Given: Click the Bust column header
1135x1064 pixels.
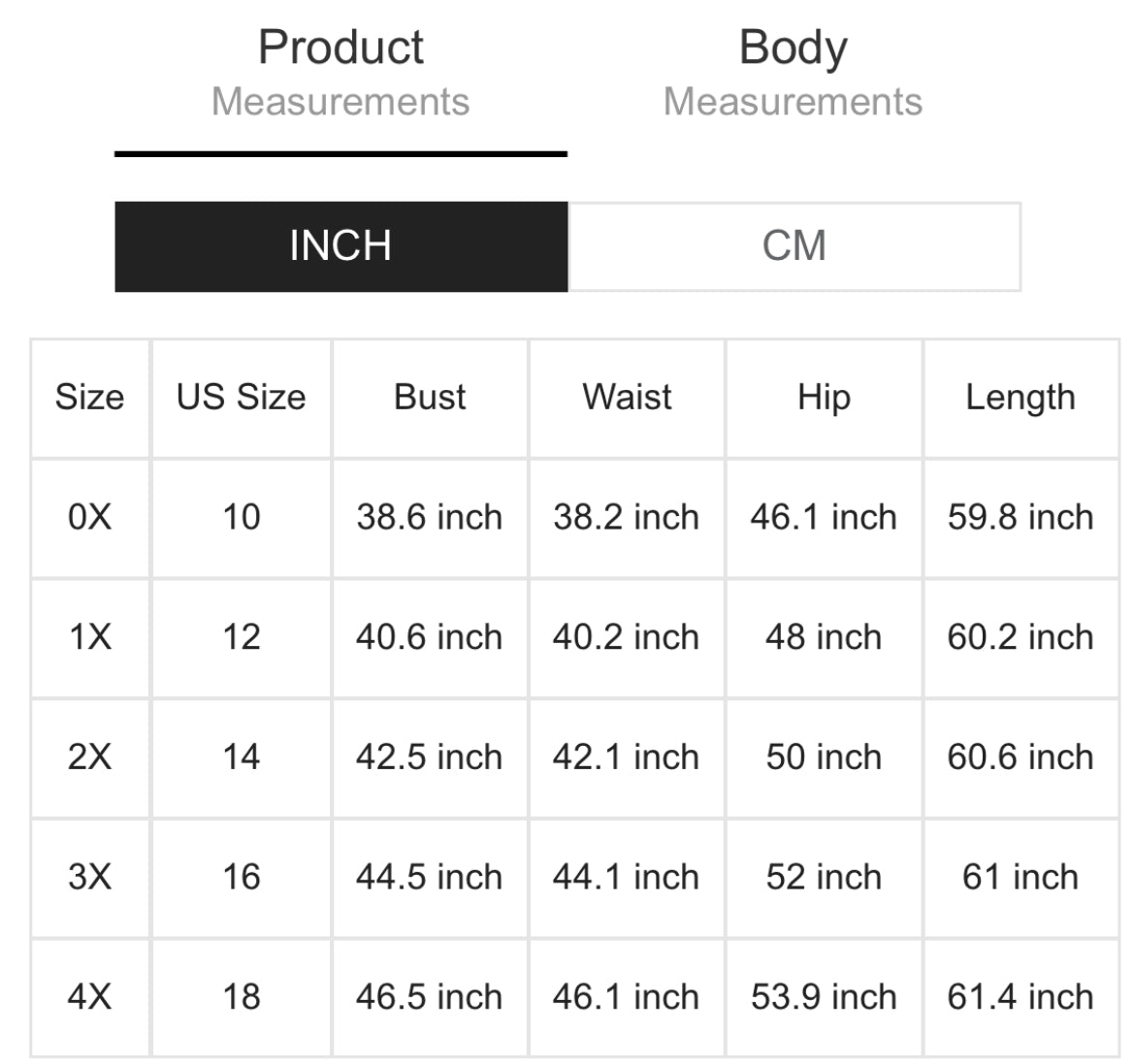Looking at the screenshot, I should 430,398.
